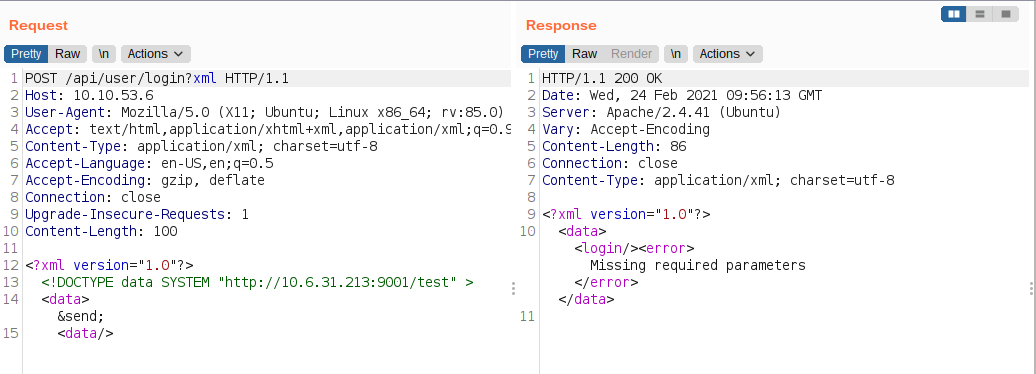The height and width of the screenshot is (374, 1036).
Task: Select the Pretty tab in Response panel
Action: (543, 54)
